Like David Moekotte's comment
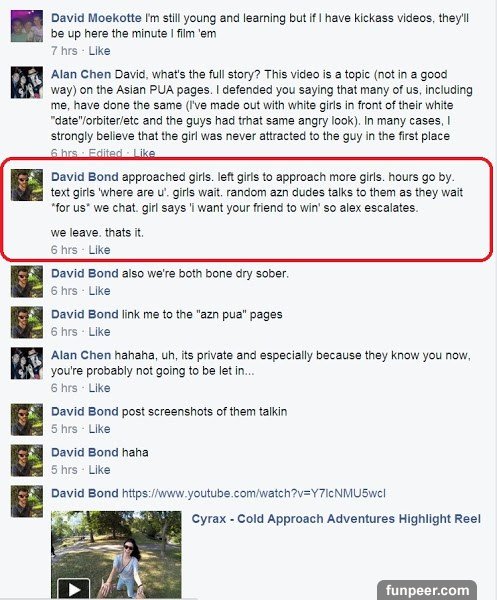 [x=99, y=51]
